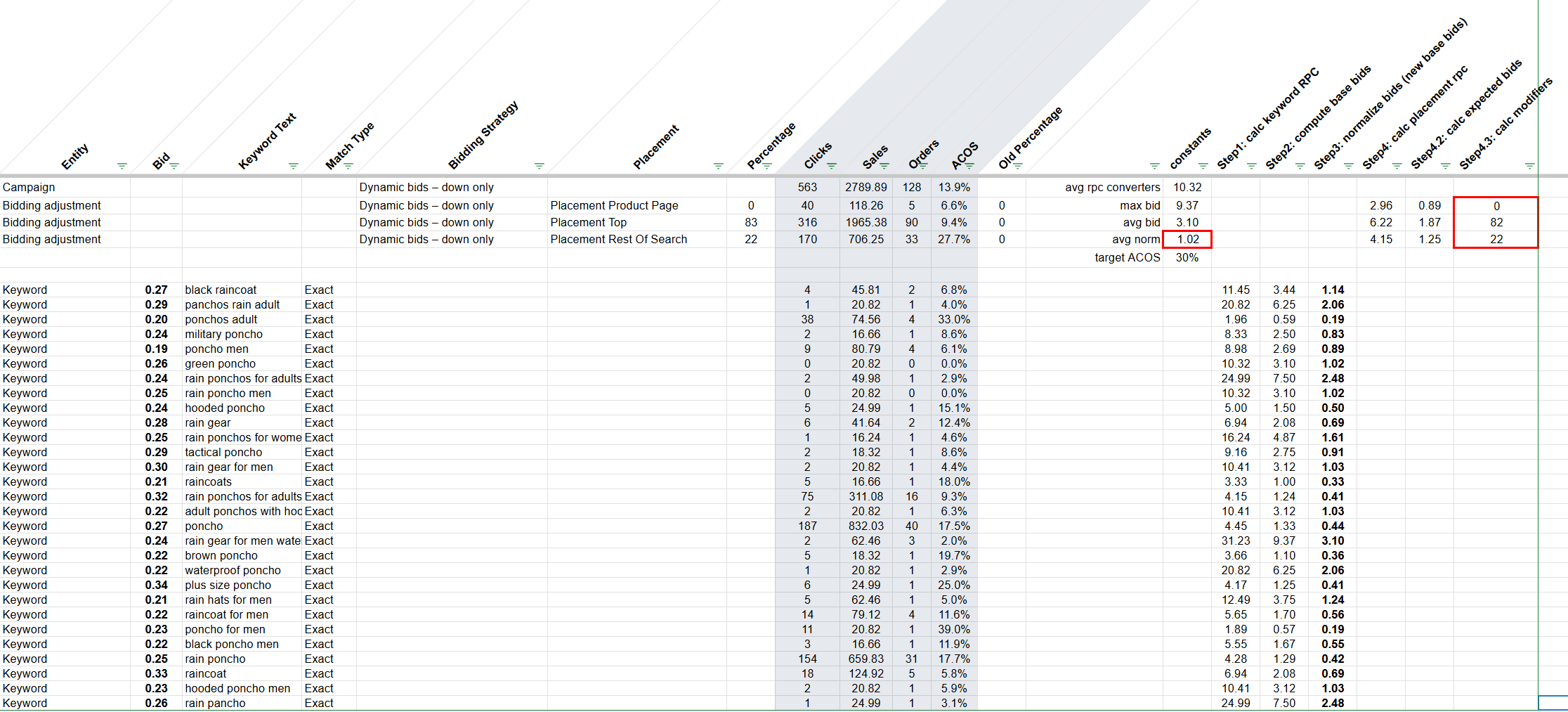The height and width of the screenshot is (712, 1568).
Task: Select the 'target ACOS' label cell
Action: tap(1095, 257)
